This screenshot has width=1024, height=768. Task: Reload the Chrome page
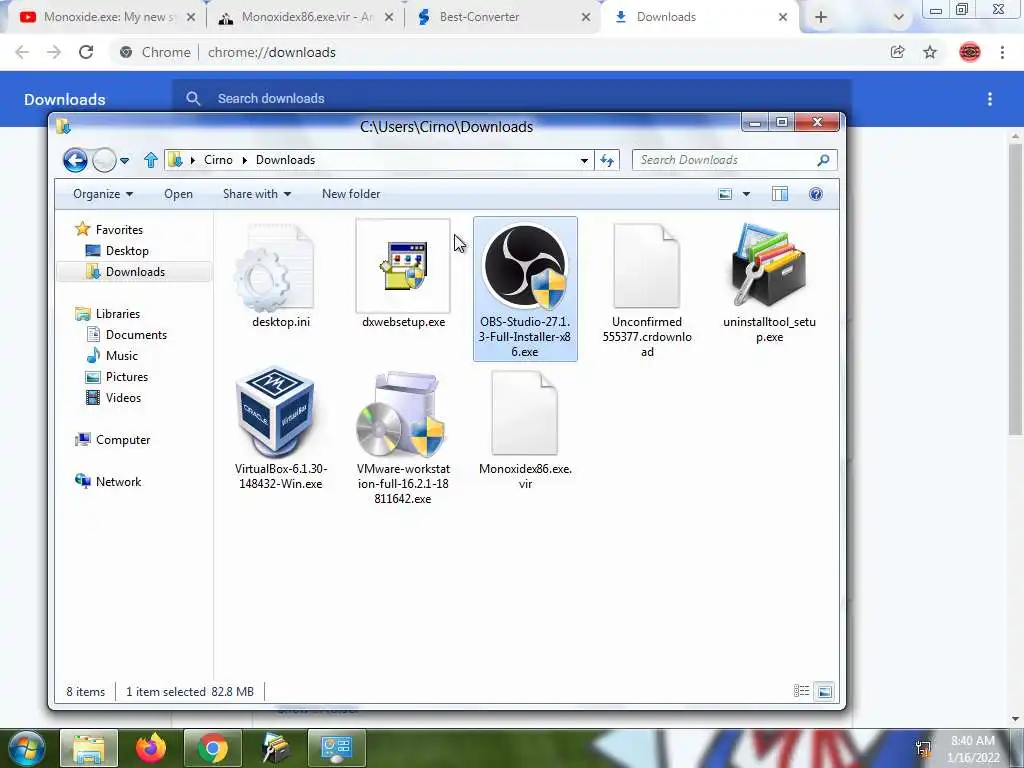86,52
